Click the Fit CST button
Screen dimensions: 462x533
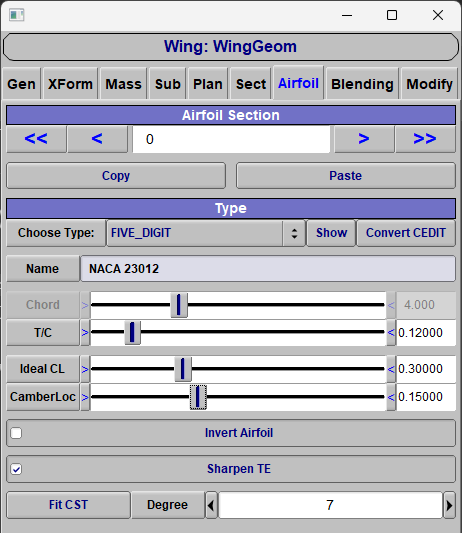[68, 505]
